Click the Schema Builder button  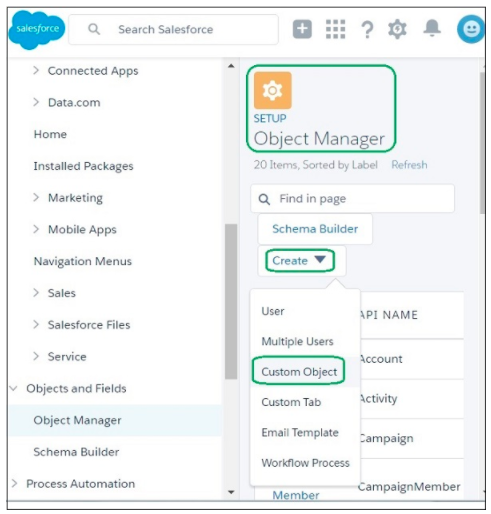point(315,229)
